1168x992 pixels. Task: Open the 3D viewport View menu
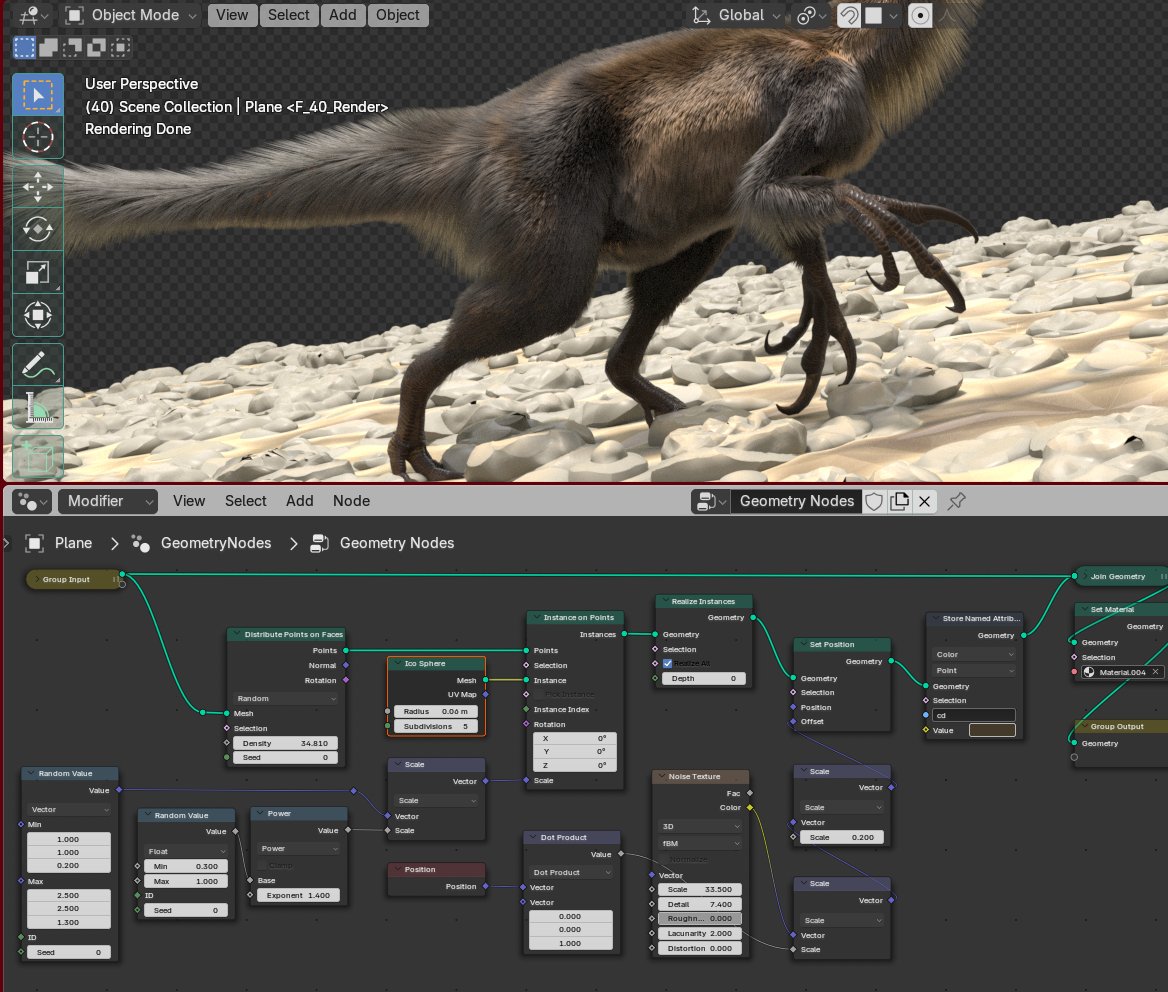tap(232, 15)
